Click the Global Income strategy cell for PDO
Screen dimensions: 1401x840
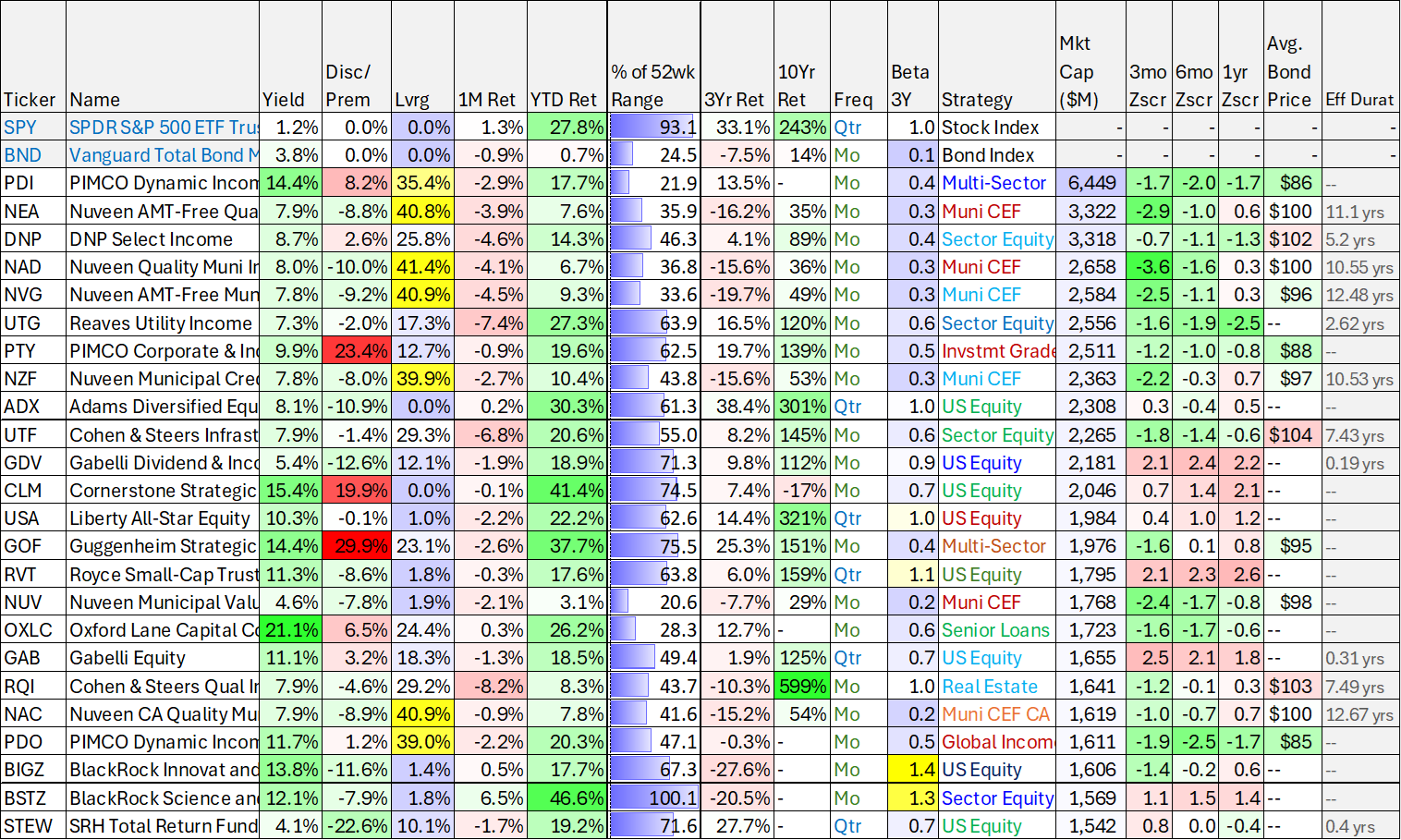[997, 742]
